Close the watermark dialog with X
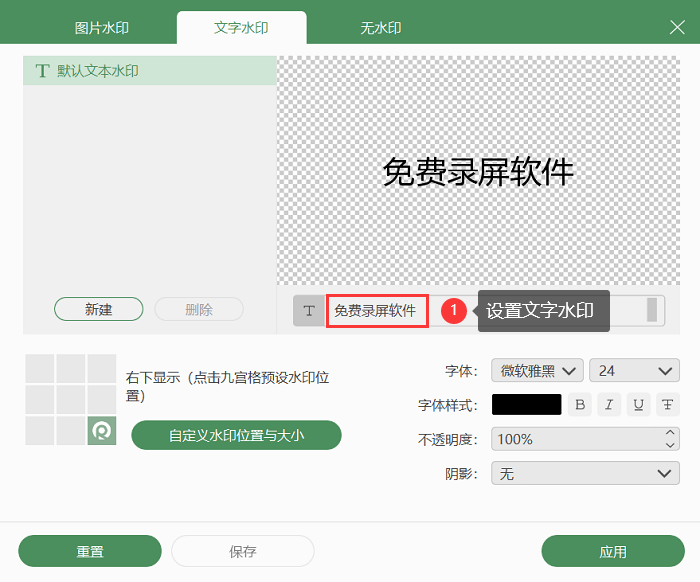Image resolution: width=700 pixels, height=582 pixels. 677,27
